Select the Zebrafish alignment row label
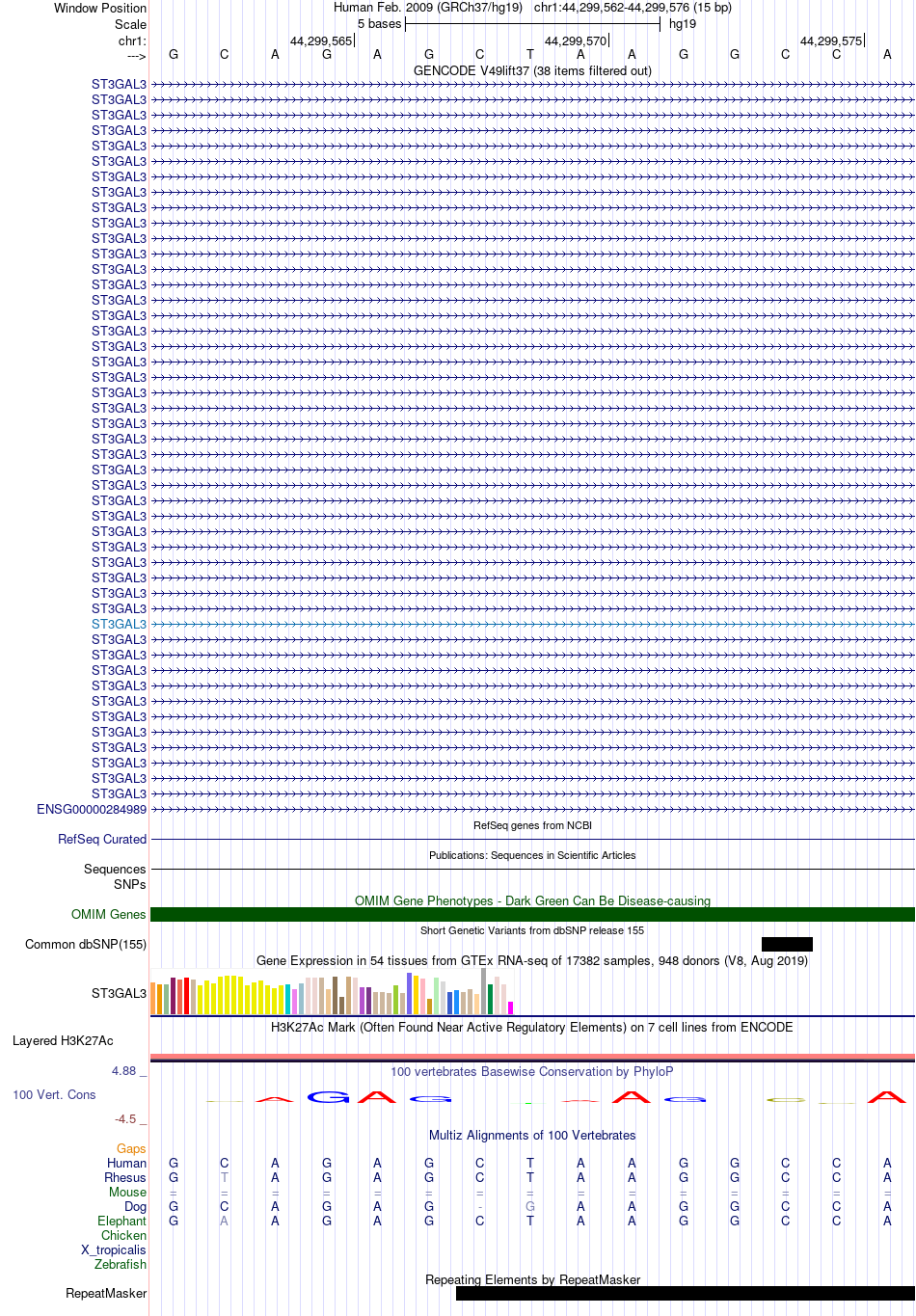This screenshot has height=1316, width=916. pyautogui.click(x=121, y=1264)
